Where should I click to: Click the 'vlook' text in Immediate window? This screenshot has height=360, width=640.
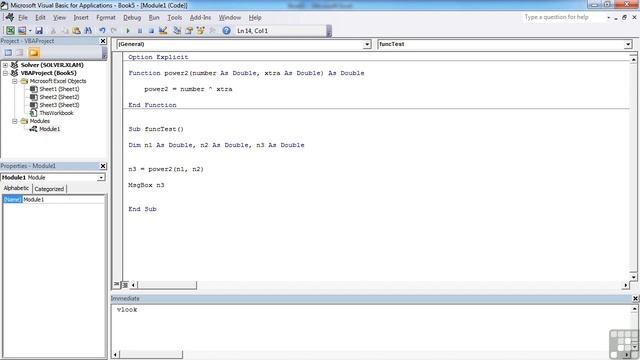(x=127, y=310)
